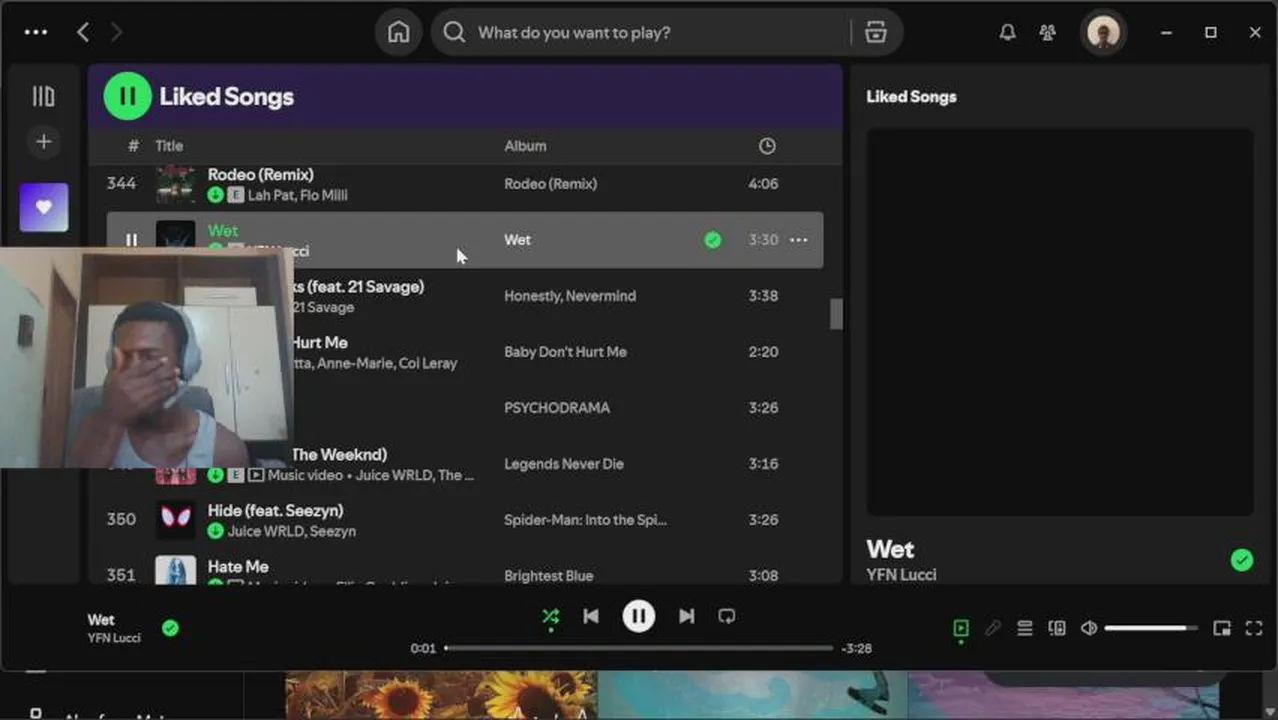Select the Hate Me track title
This screenshot has width=1278, height=720.
pos(238,566)
